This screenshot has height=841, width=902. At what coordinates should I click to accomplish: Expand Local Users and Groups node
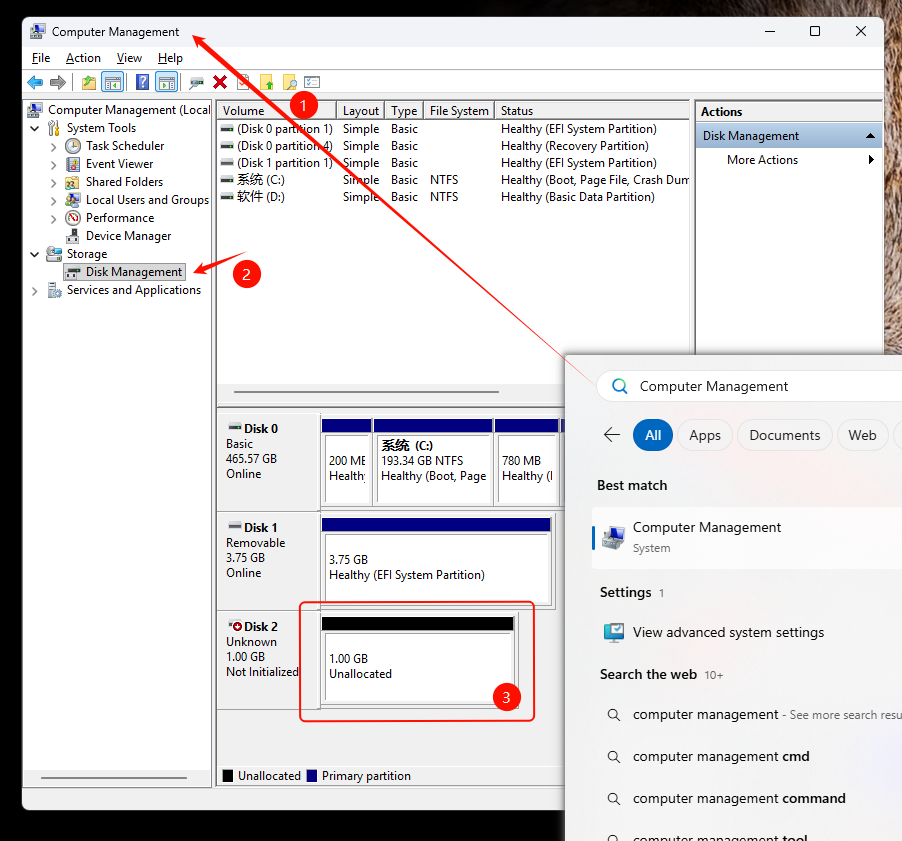[x=53, y=201]
